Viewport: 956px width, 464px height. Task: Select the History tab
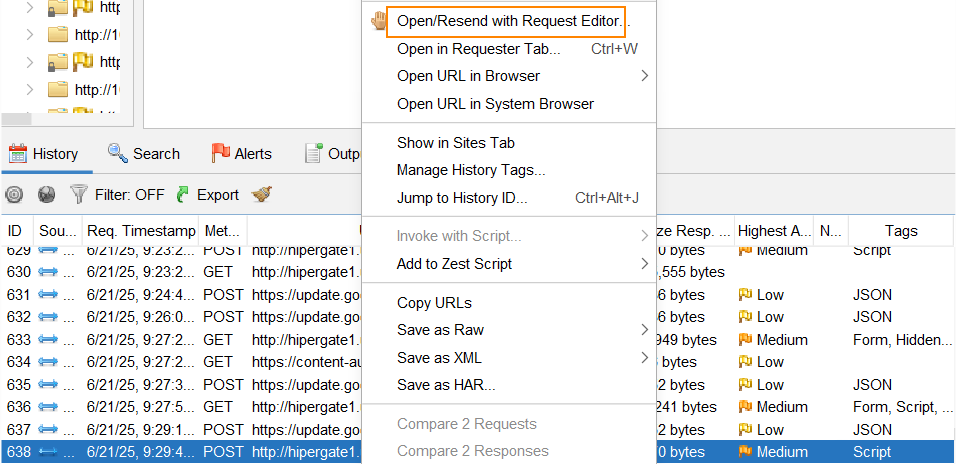pyautogui.click(x=43, y=154)
